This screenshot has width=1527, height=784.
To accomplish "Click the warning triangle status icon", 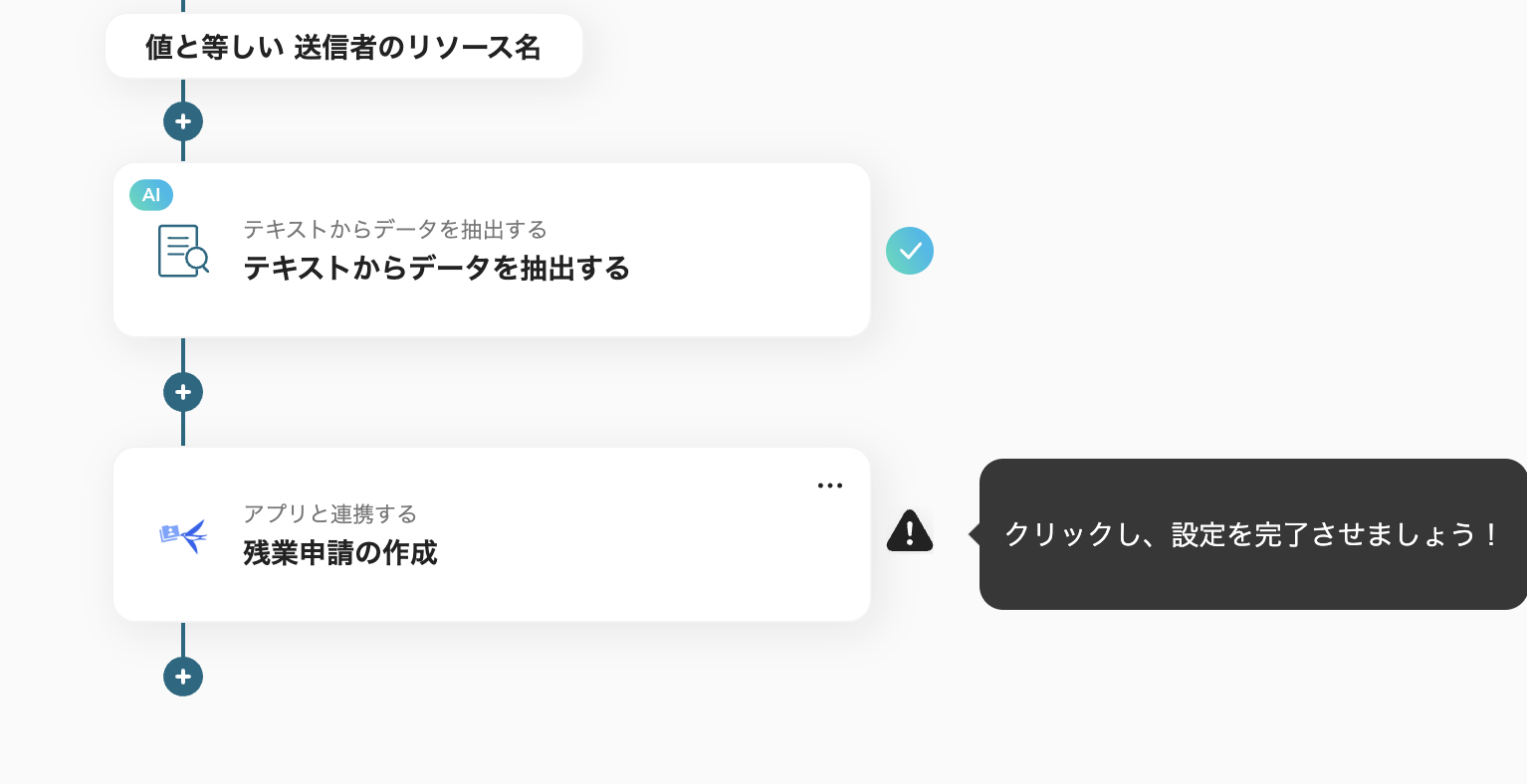I will click(909, 532).
